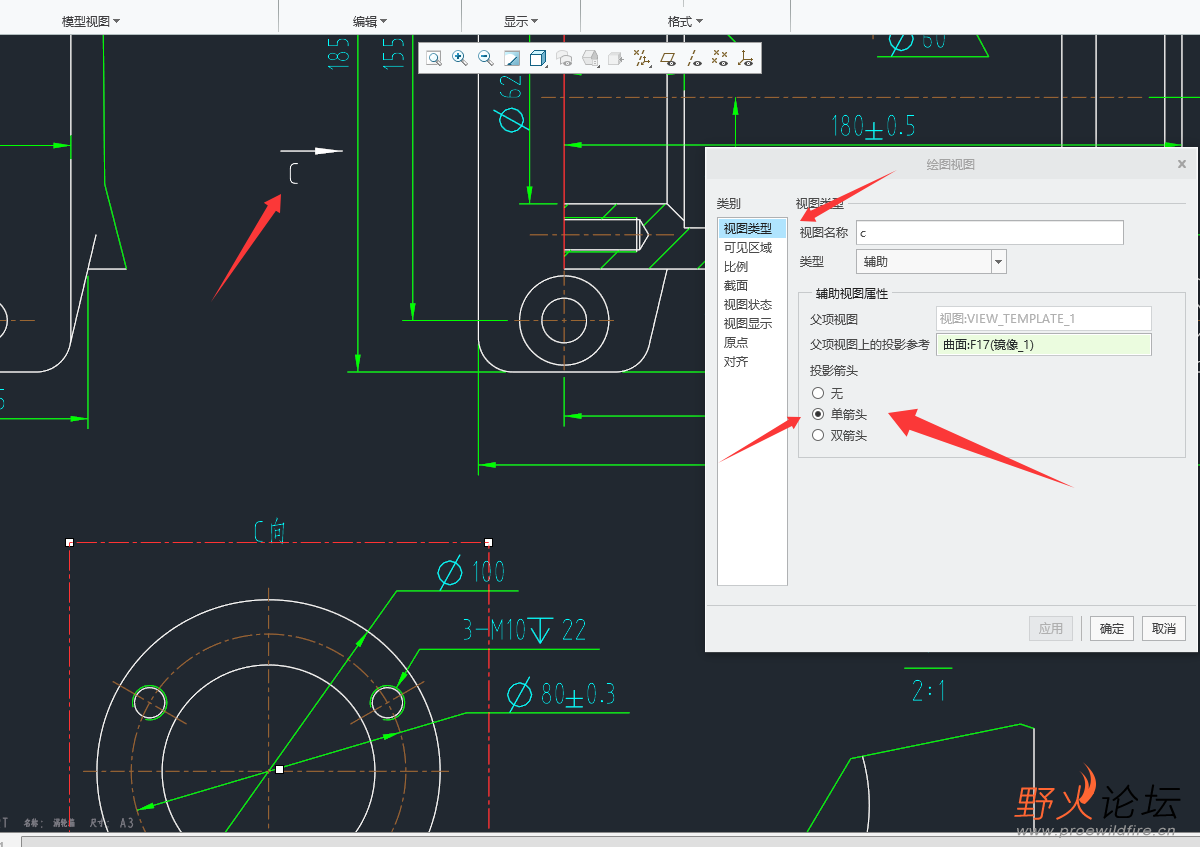Viewport: 1200px width, 847px height.
Task: Open the display style shaded-box icon
Action: (x=537, y=58)
